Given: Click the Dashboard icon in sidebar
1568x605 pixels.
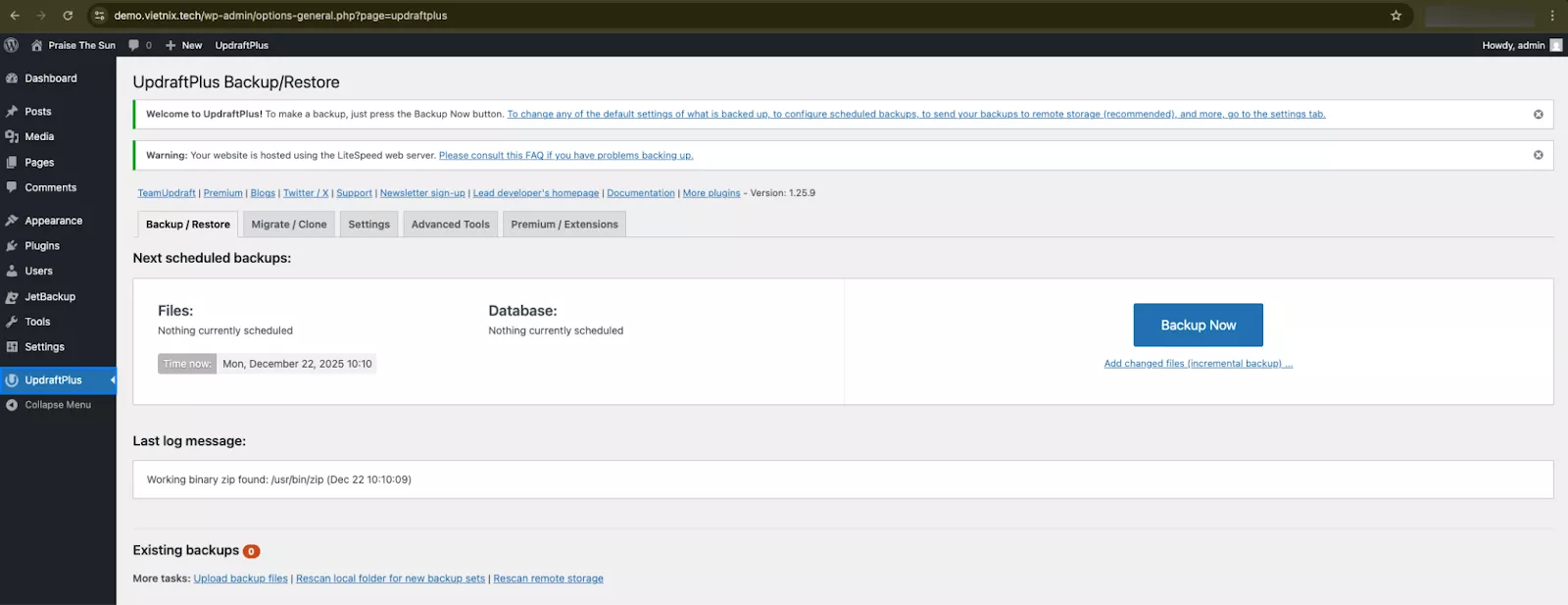Looking at the screenshot, I should click(x=12, y=78).
